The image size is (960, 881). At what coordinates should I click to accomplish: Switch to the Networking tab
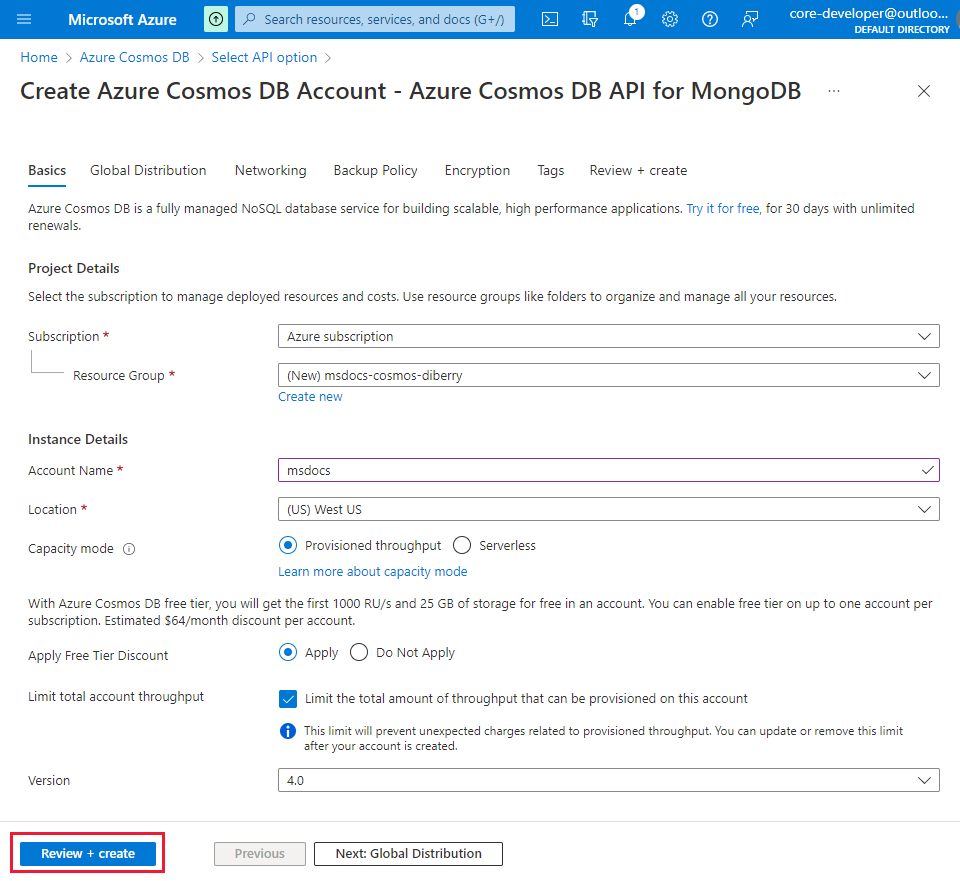(270, 171)
